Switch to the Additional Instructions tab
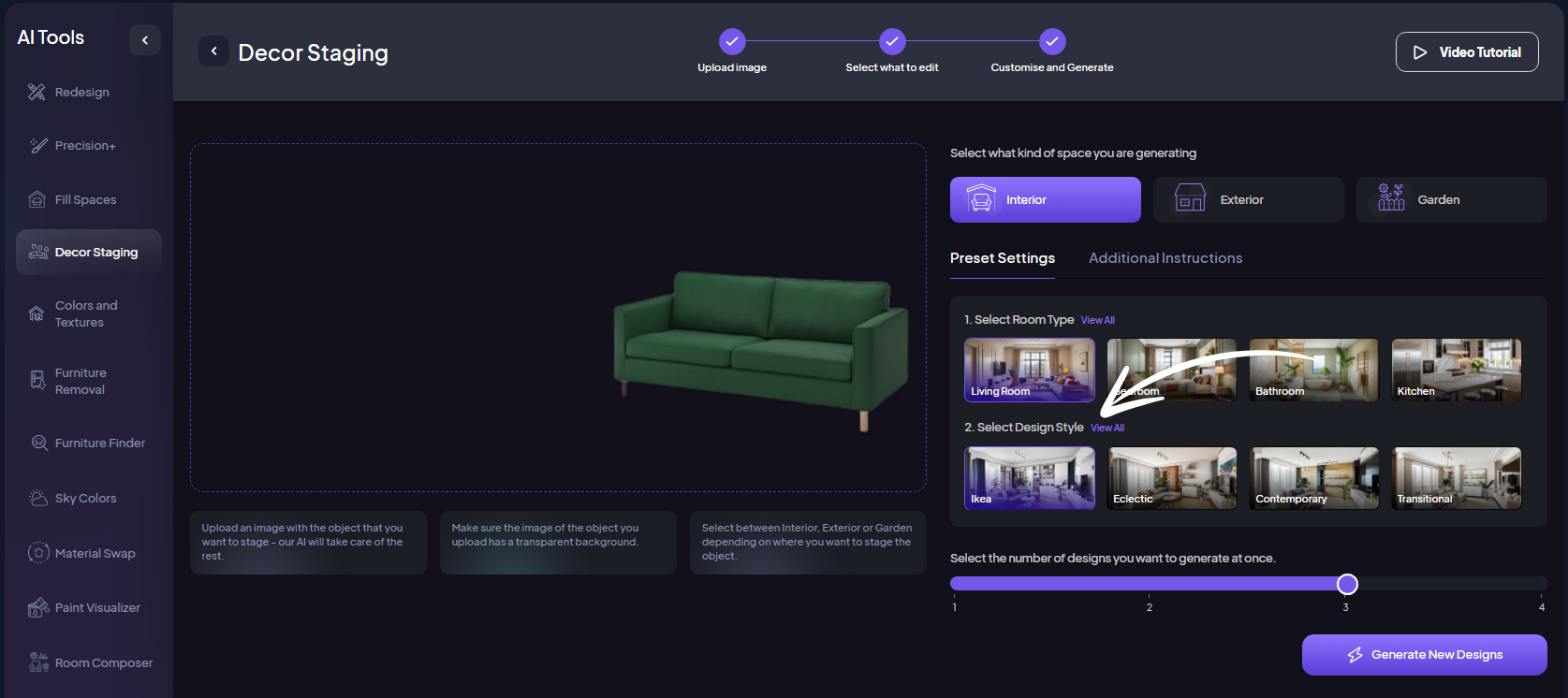The height and width of the screenshot is (698, 1568). (x=1165, y=258)
